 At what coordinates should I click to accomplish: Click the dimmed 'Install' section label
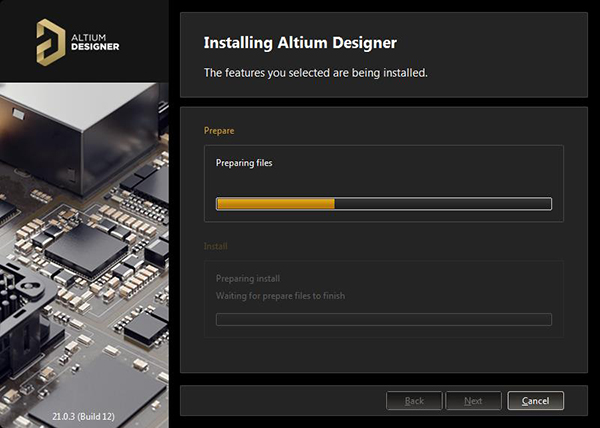pyautogui.click(x=215, y=246)
